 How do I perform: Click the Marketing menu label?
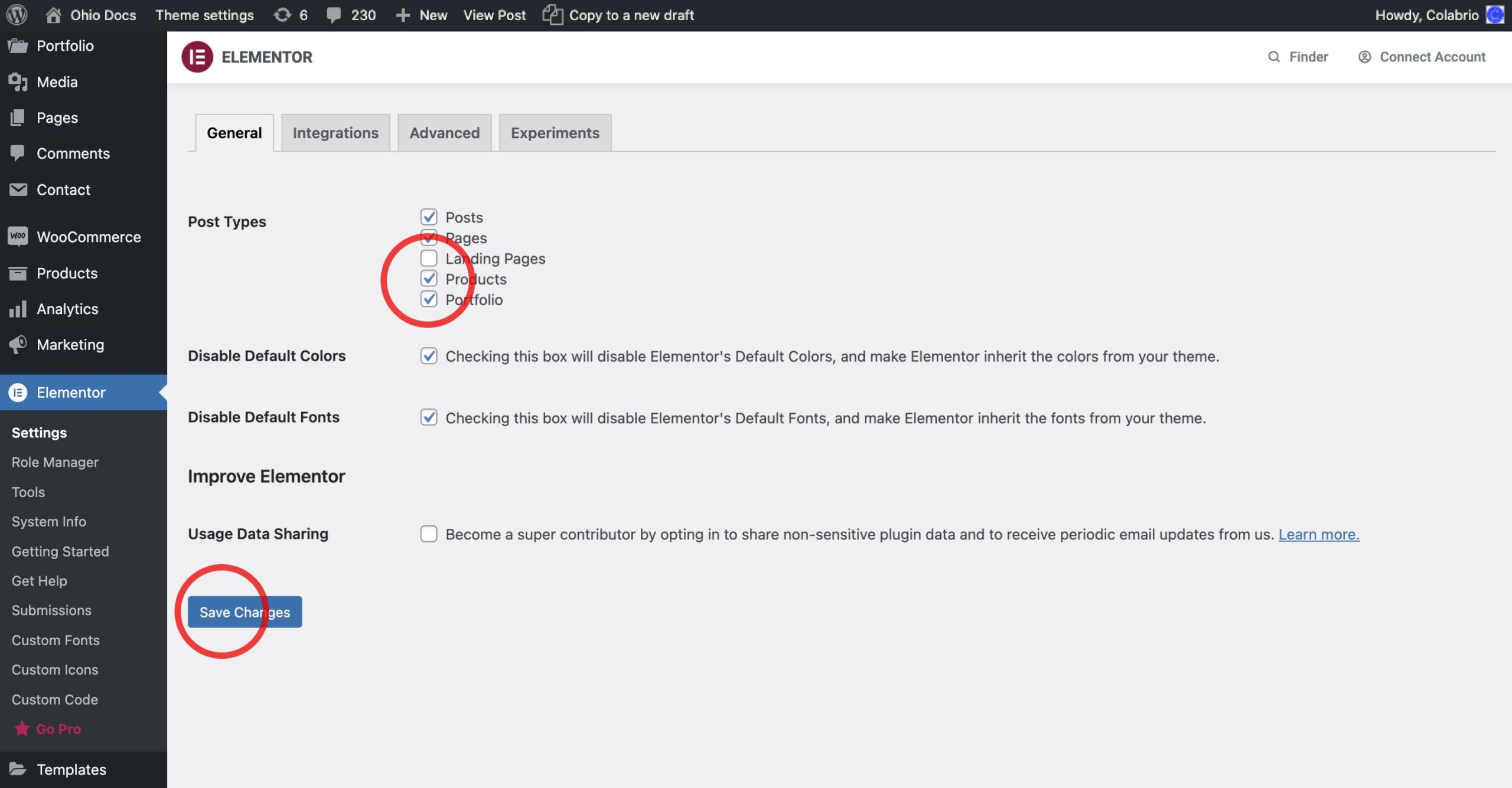70,344
